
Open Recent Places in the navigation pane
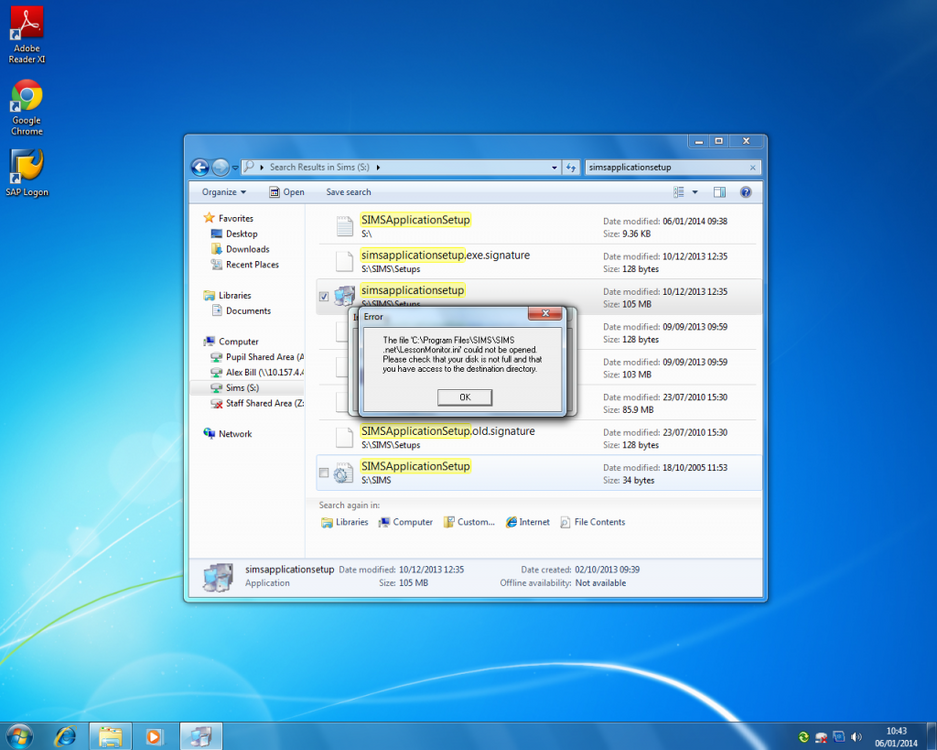[245, 265]
